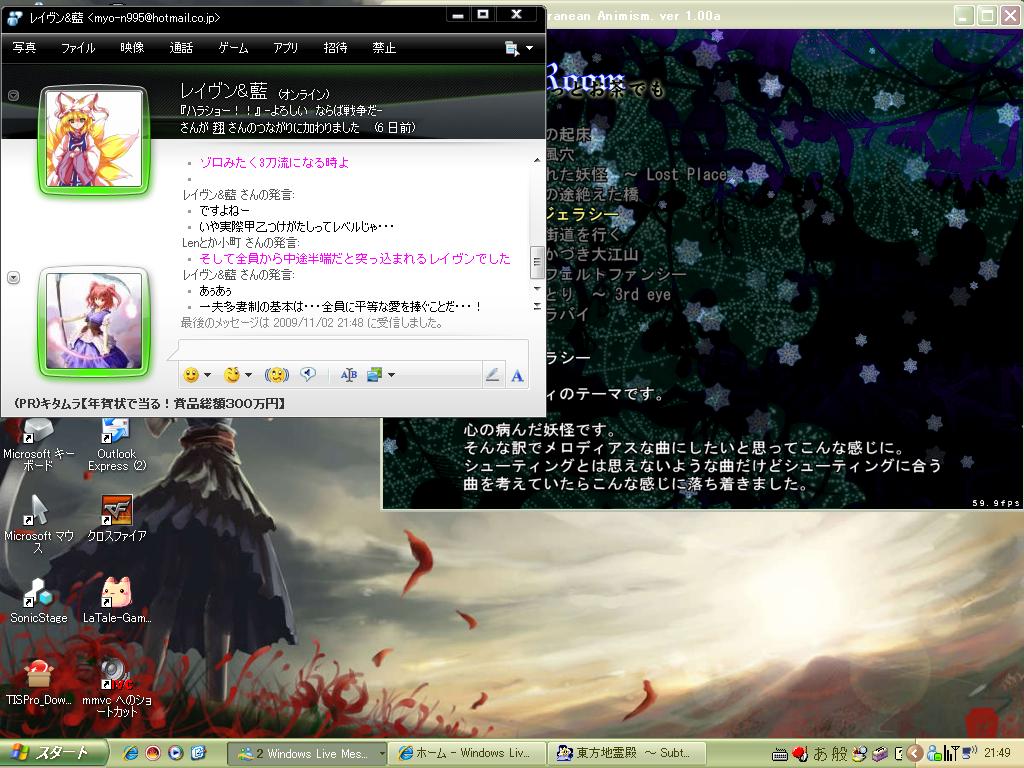
Task: Open TISPro_Dow... desktop icon
Action: [39, 683]
